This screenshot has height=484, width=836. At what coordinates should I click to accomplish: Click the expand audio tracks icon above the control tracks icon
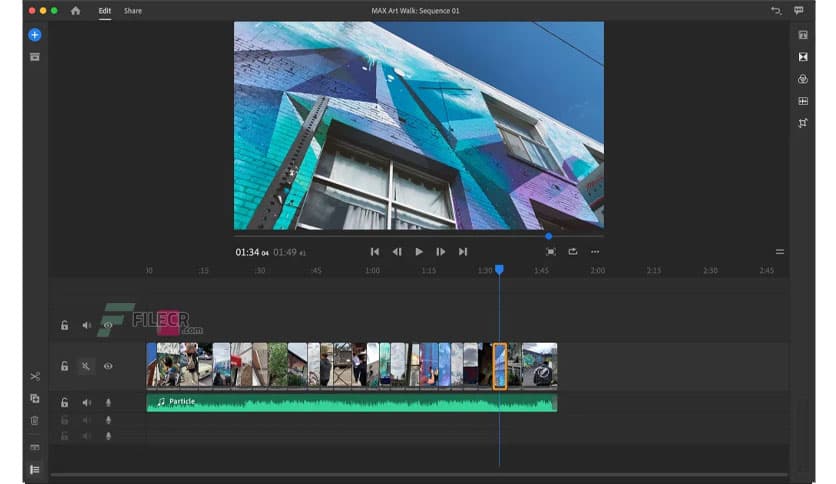(x=35, y=448)
